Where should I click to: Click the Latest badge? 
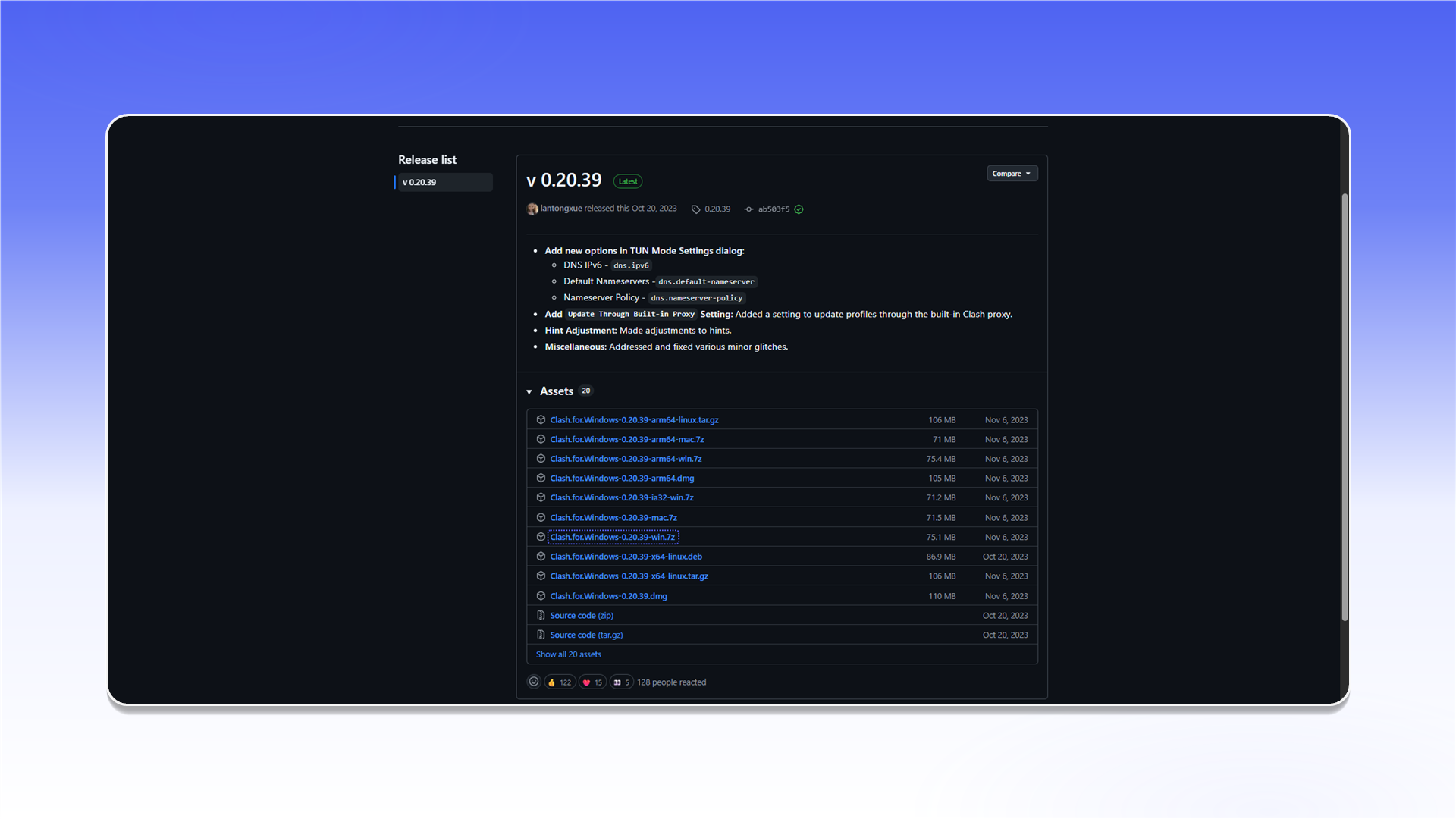click(x=628, y=181)
